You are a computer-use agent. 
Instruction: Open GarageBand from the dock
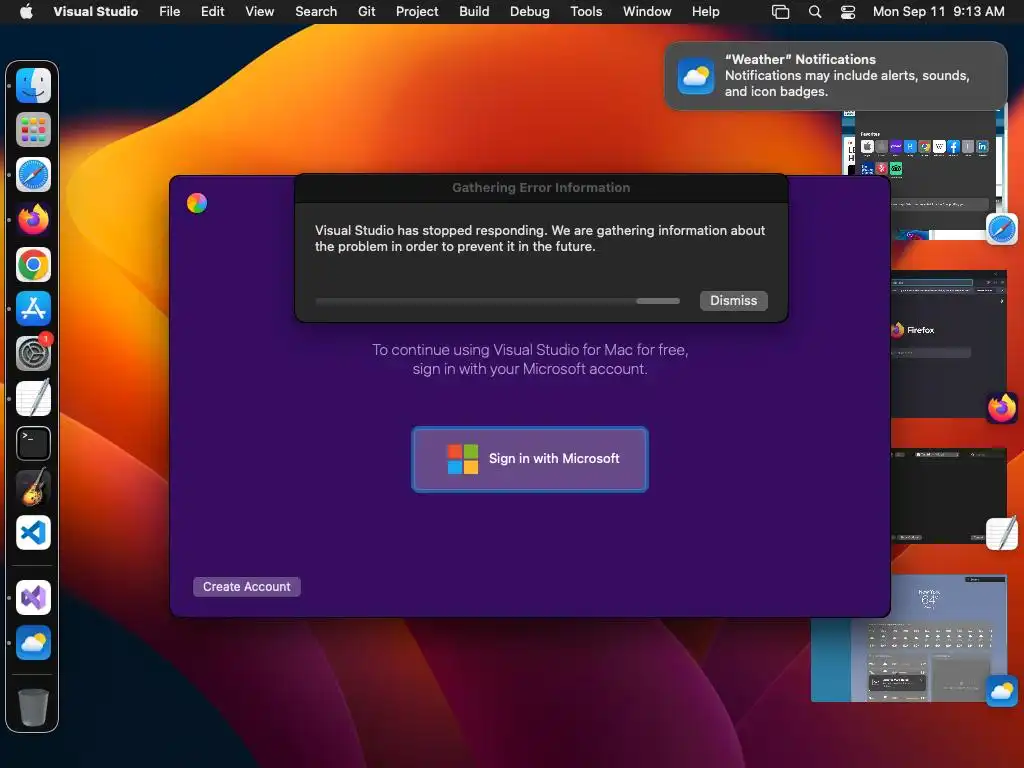[x=33, y=488]
